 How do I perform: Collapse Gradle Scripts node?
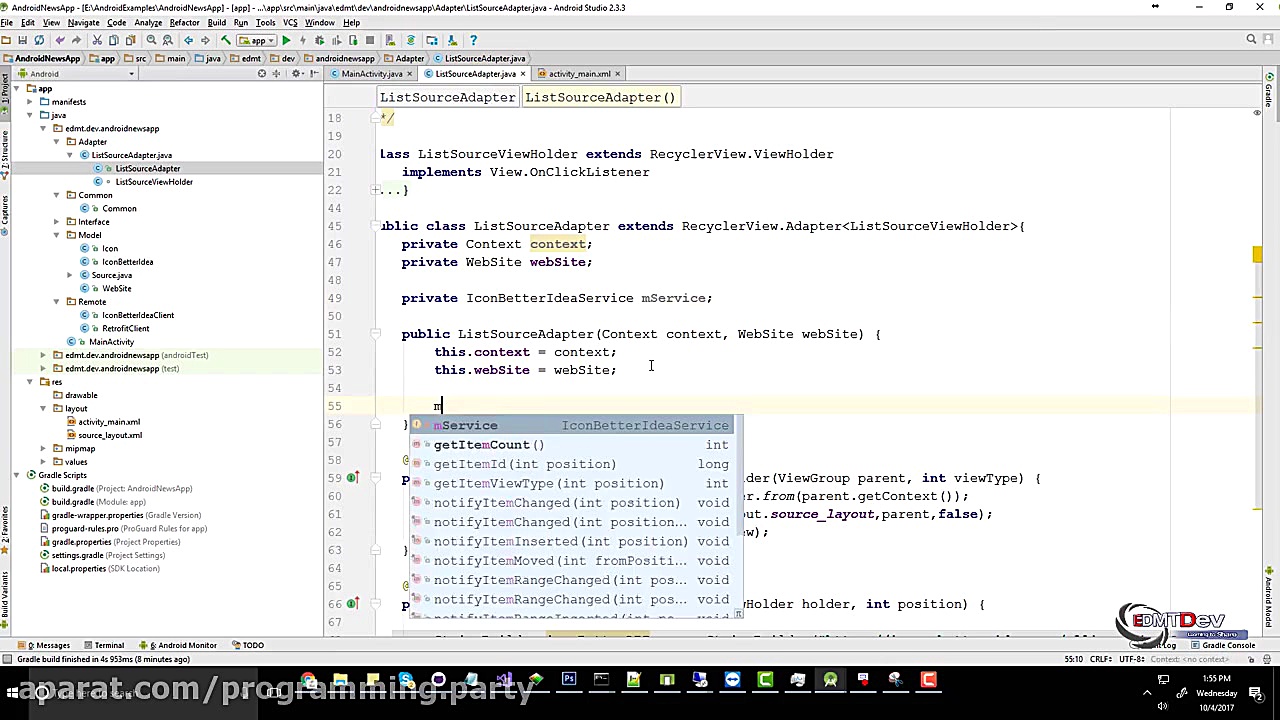(17, 475)
